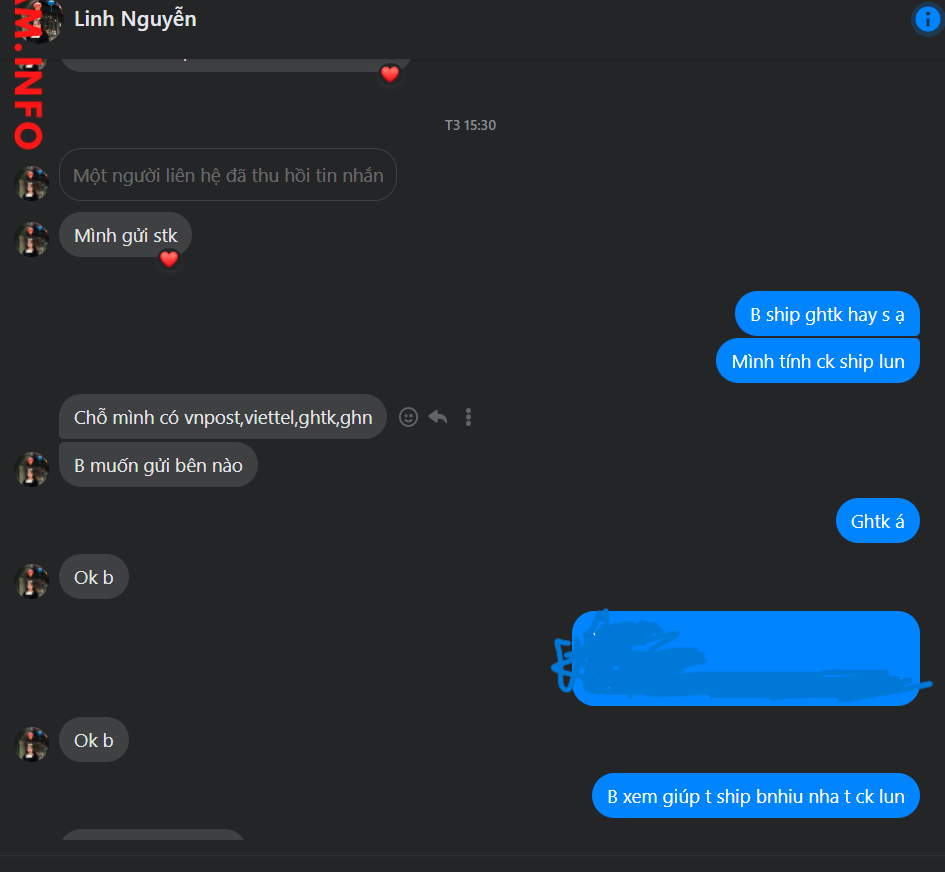Open more options for vnpost,viettel message
Image resolution: width=945 pixels, height=872 pixels.
(x=468, y=417)
